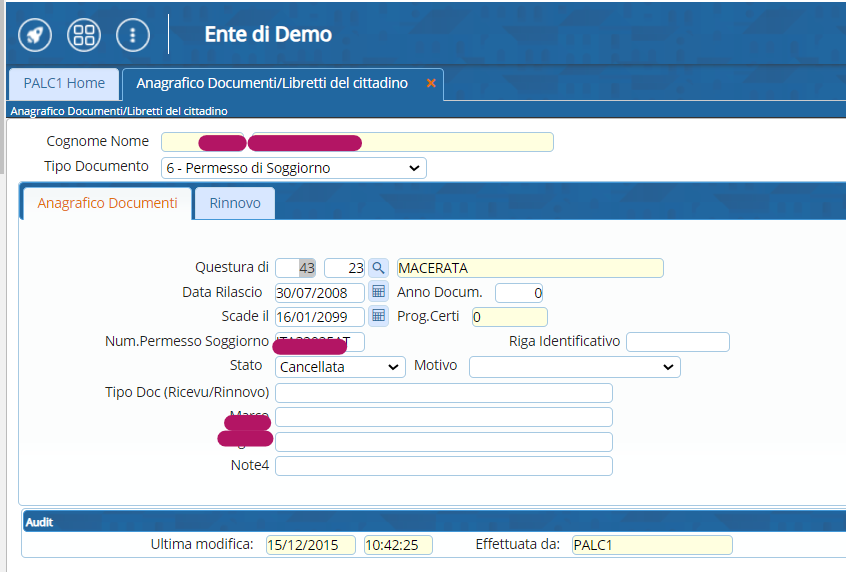Image resolution: width=846 pixels, height=572 pixels.
Task: Click the Tipo Doc (Ricevu/Rinnovo) field
Action: [x=443, y=392]
